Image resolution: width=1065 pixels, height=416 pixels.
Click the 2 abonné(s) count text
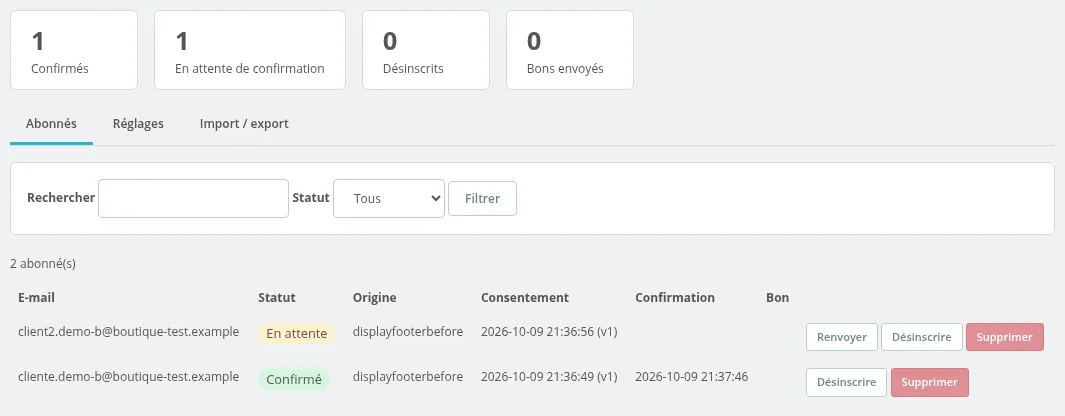click(x=43, y=264)
